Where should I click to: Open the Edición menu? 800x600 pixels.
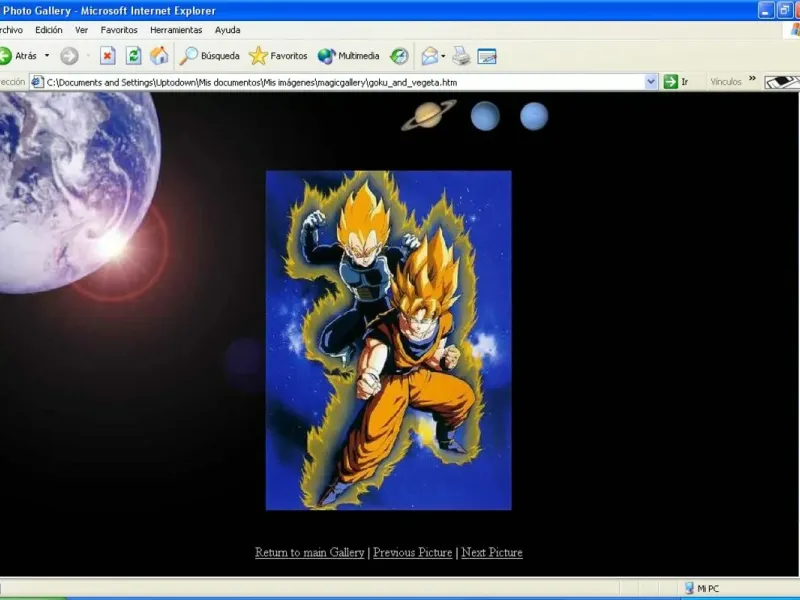click(x=48, y=30)
